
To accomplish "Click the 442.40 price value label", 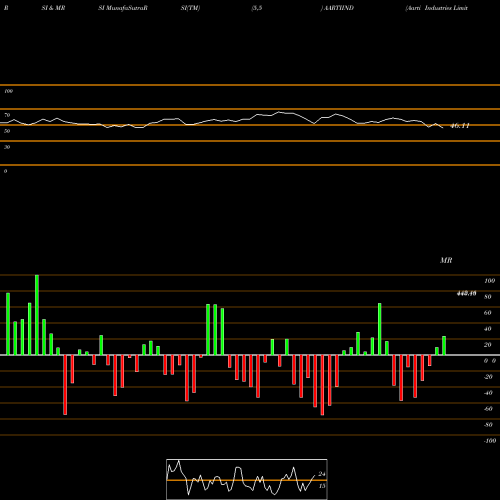I will [466, 293].
